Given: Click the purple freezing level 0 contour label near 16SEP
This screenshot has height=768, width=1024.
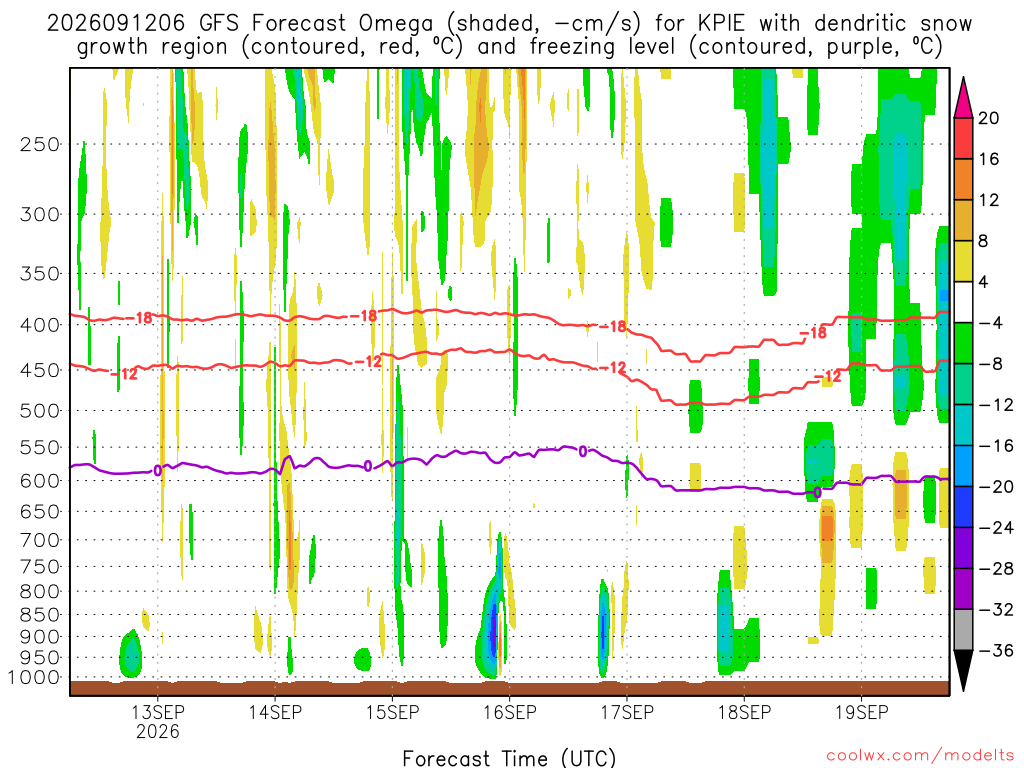Looking at the screenshot, I should pyautogui.click(x=583, y=451).
